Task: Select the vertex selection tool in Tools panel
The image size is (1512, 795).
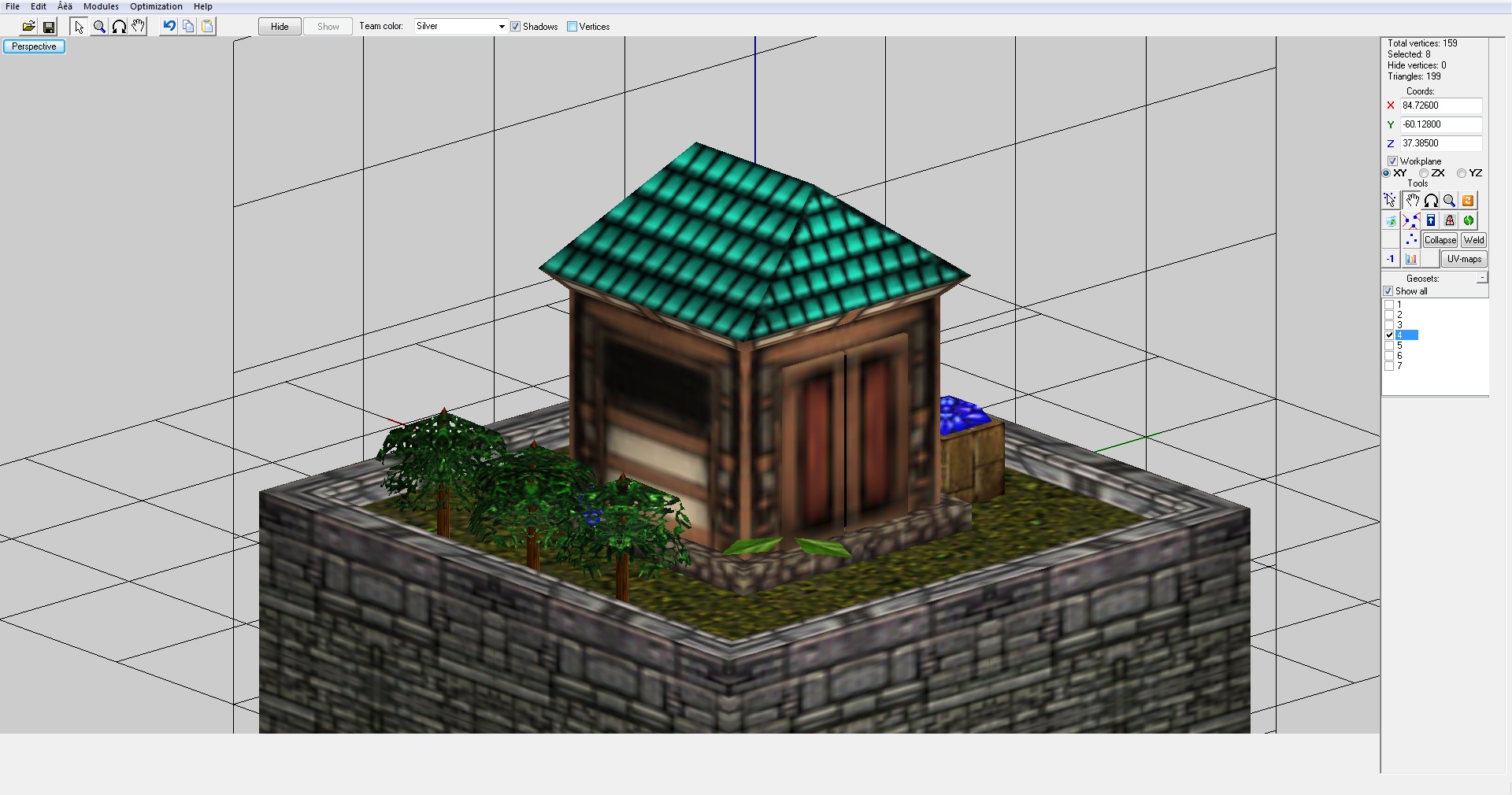Action: tap(1390, 201)
